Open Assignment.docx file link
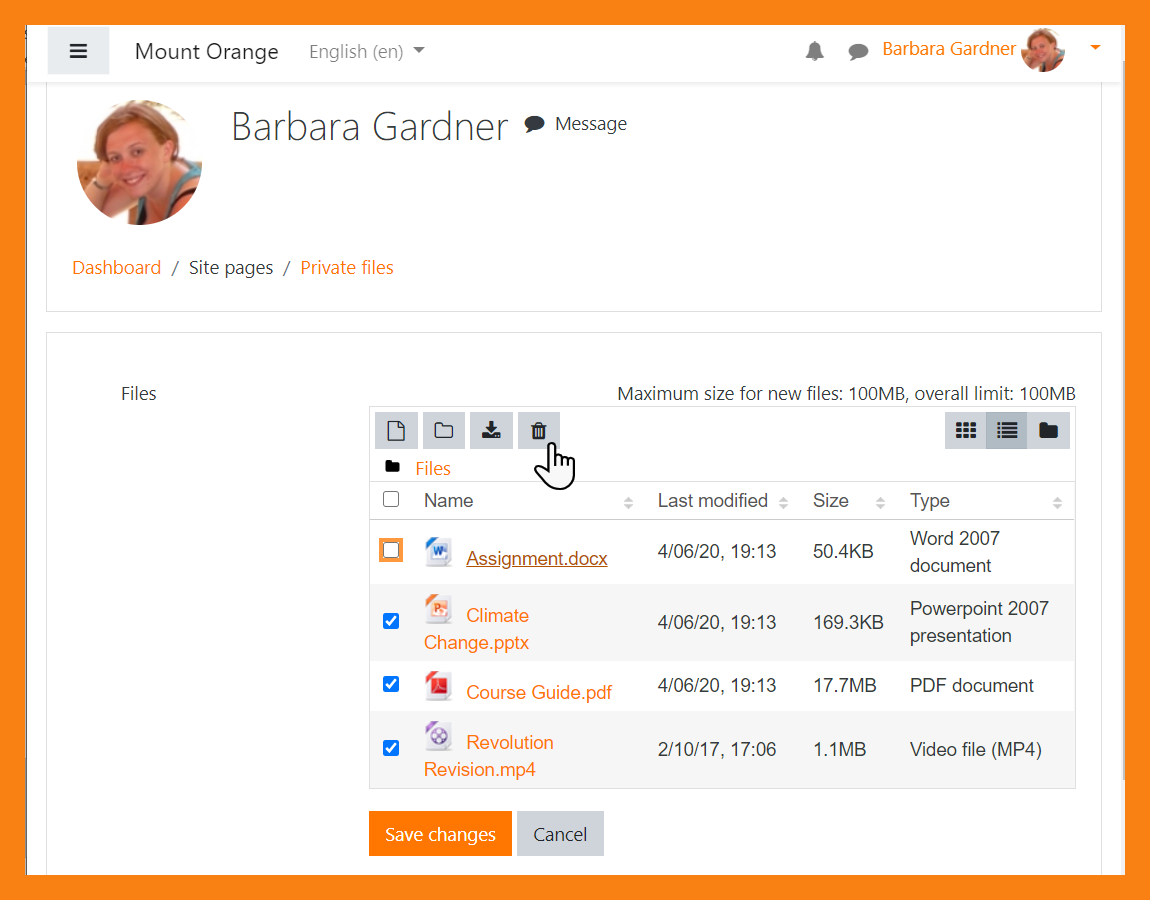This screenshot has height=900, width=1150. [x=537, y=558]
